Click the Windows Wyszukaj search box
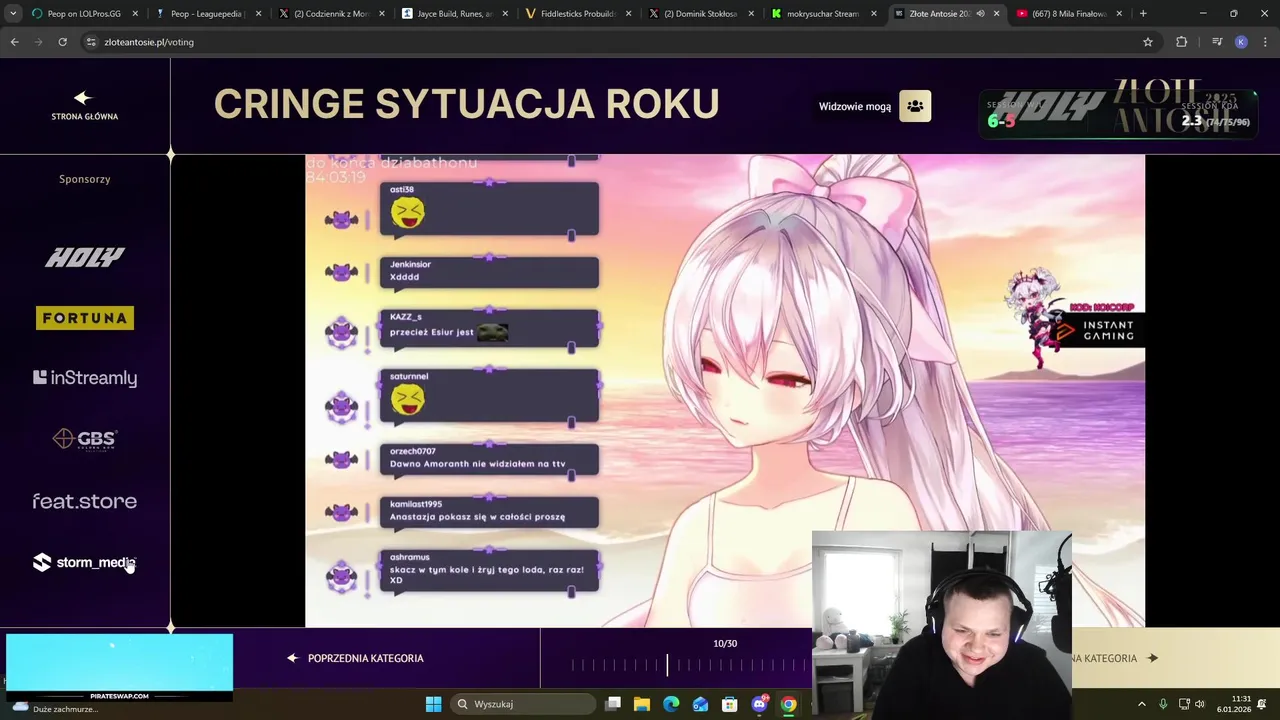This screenshot has width=1280, height=720. coord(522,704)
